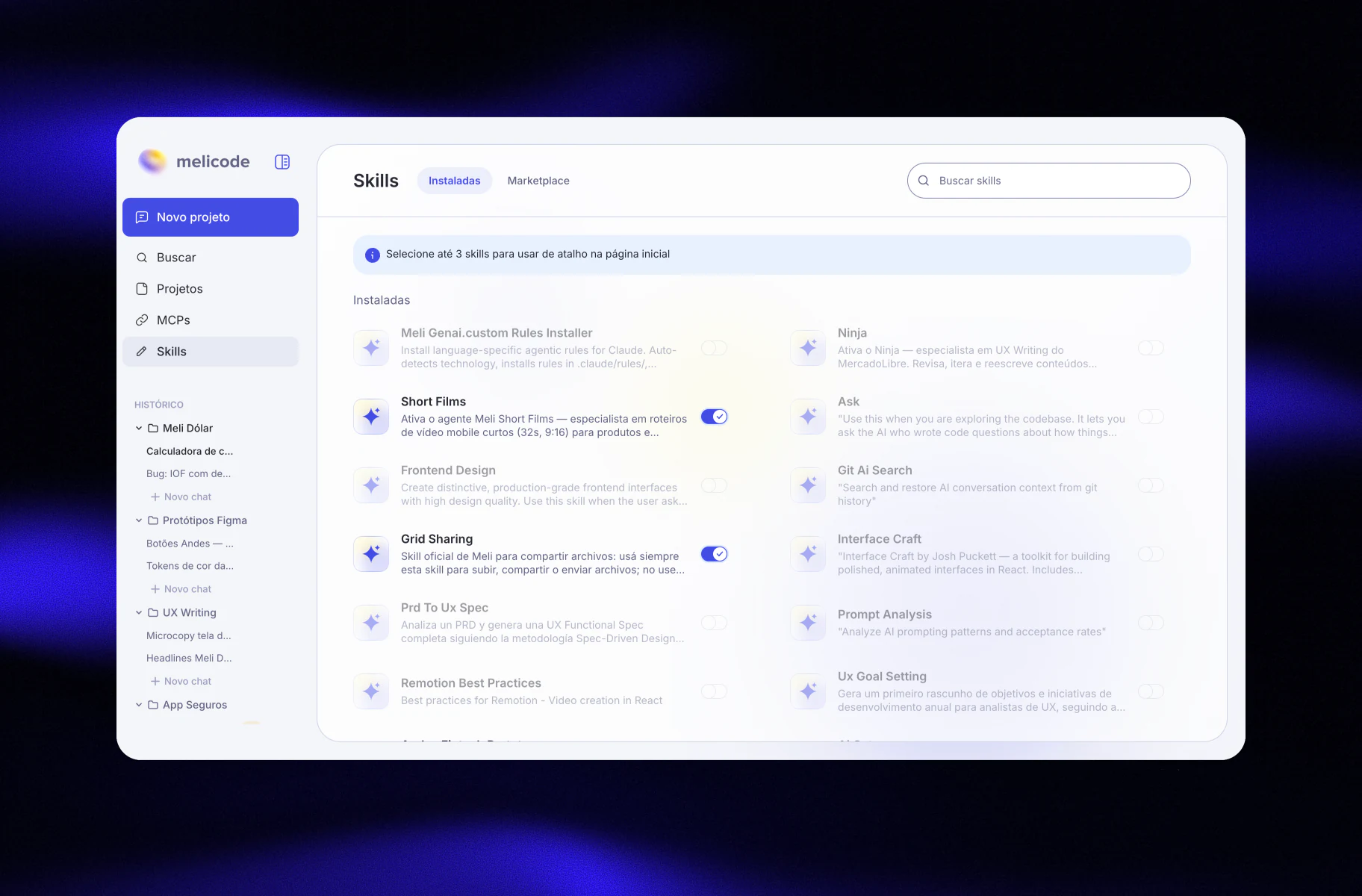Collapse sidebar with the panel toggle icon
The width and height of the screenshot is (1362, 896).
click(x=282, y=162)
